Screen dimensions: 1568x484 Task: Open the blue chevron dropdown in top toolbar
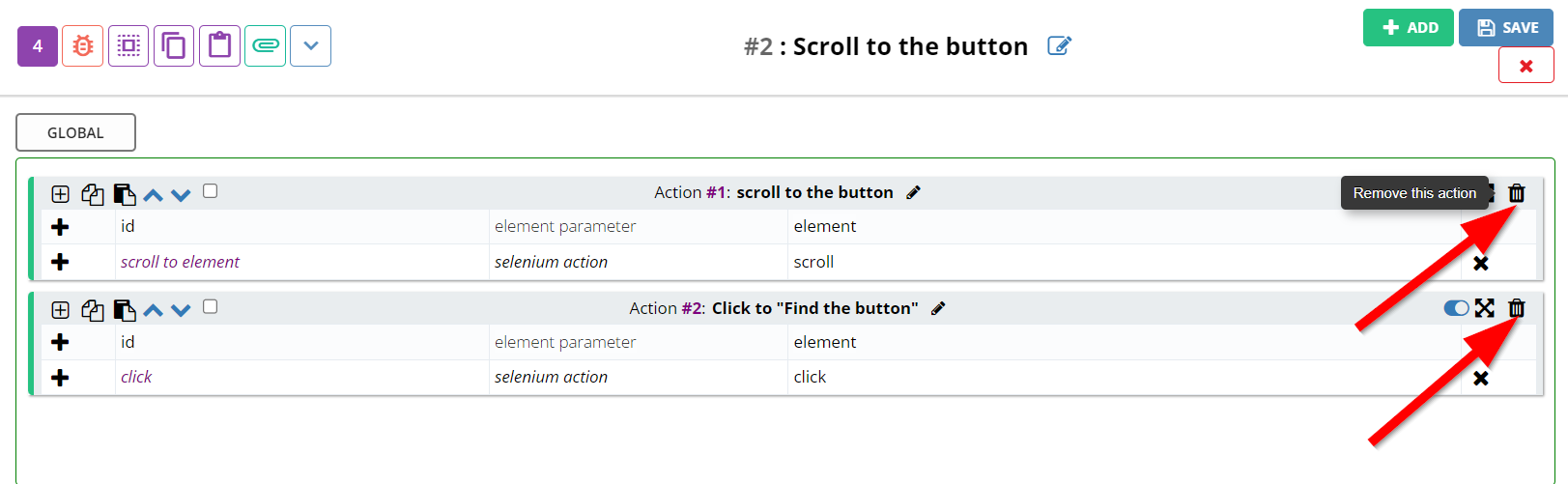[x=310, y=46]
